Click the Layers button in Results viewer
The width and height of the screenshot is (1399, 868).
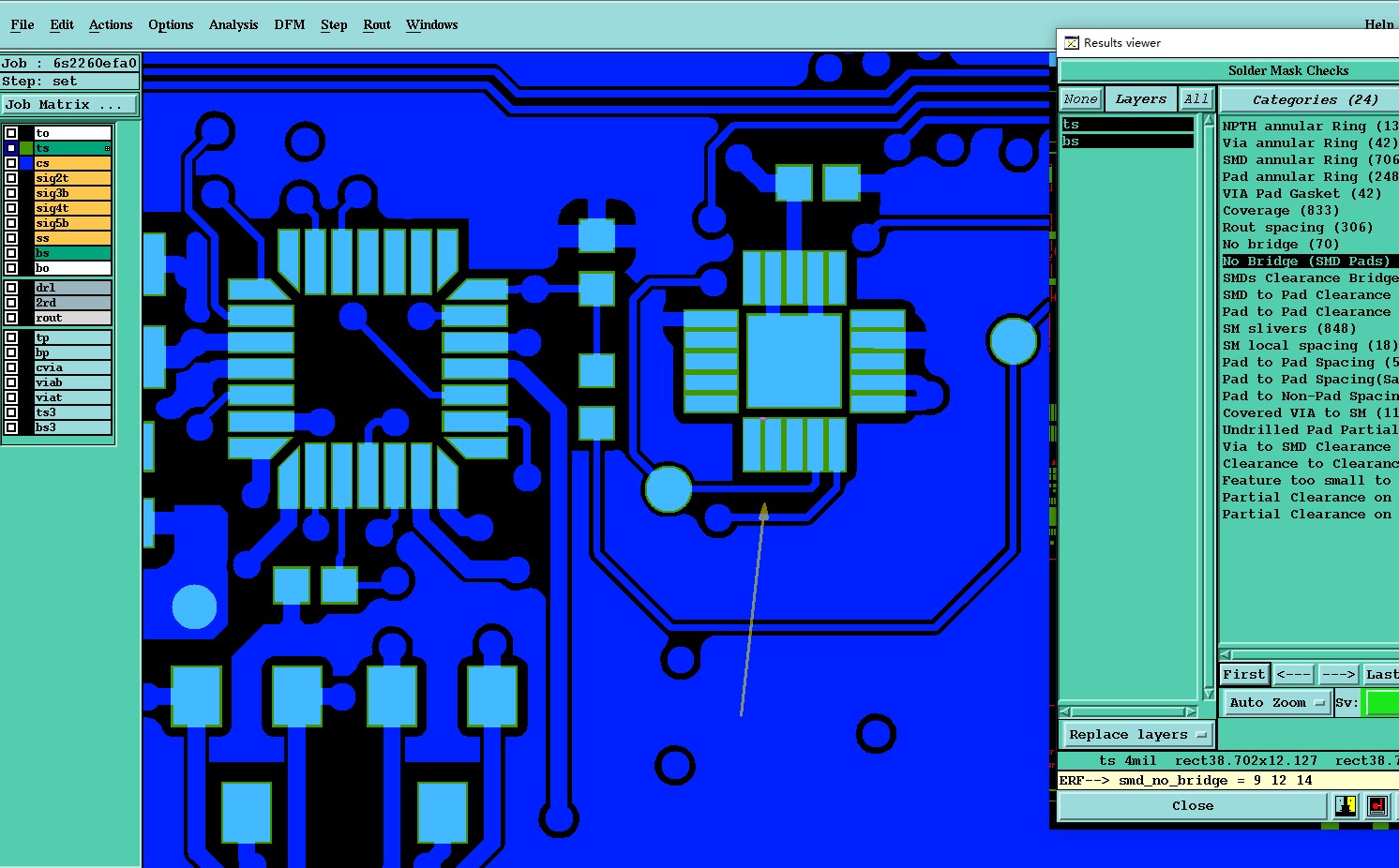tap(1141, 99)
